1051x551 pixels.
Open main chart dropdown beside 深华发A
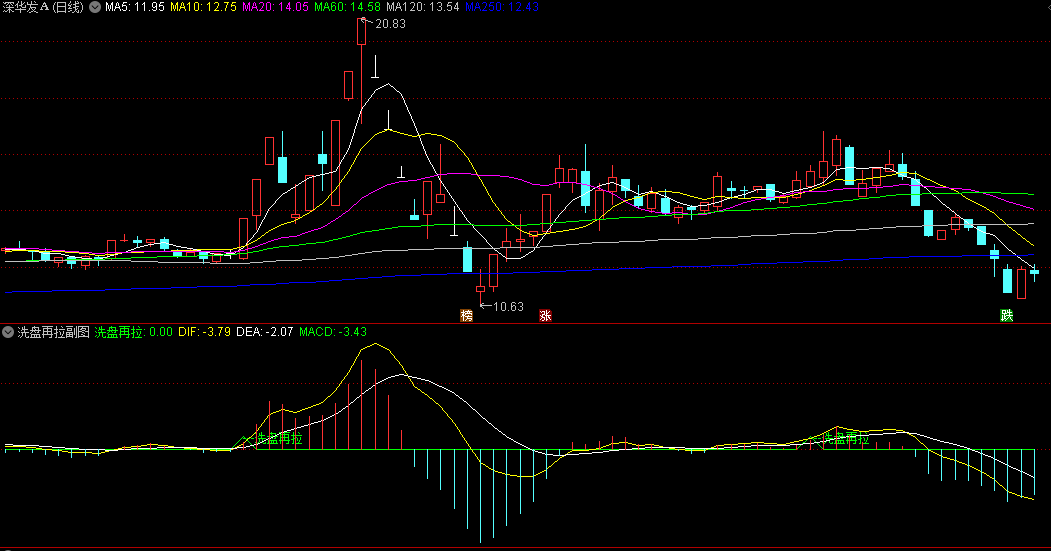coord(94,7)
